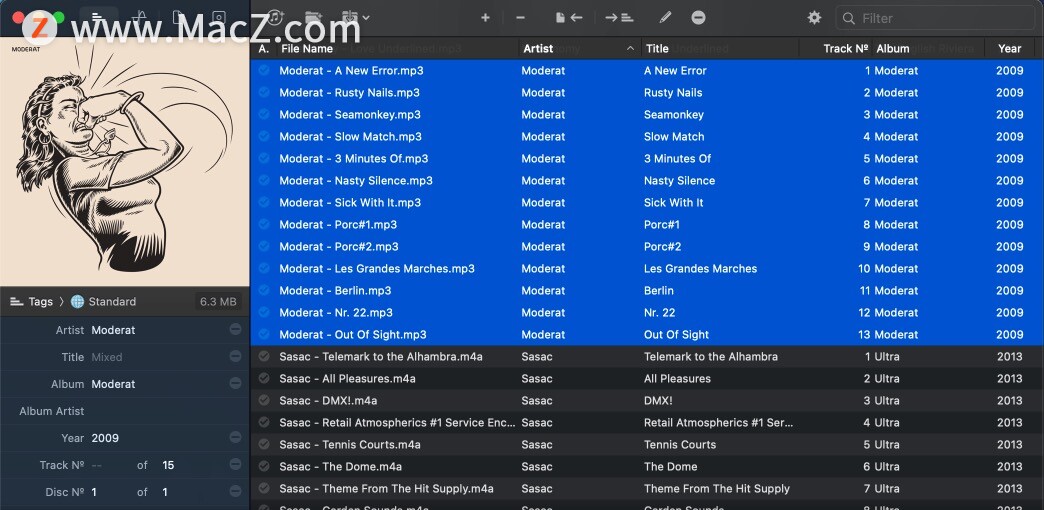Toggle checkmark for Out Of Sight.mp3 row
The width and height of the screenshot is (1044, 510).
pos(264,334)
